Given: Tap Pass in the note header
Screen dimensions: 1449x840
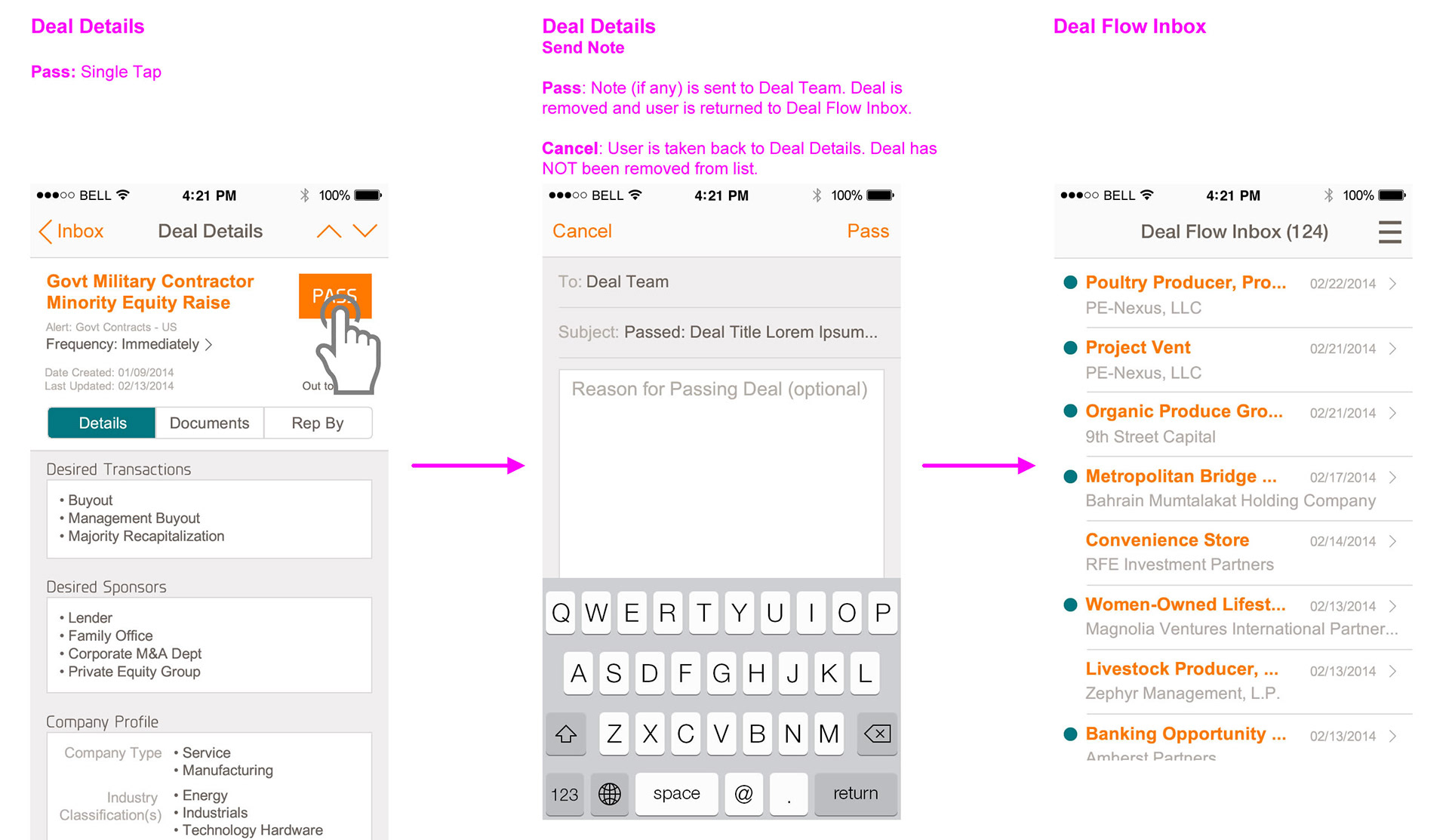Looking at the screenshot, I should coord(868,232).
